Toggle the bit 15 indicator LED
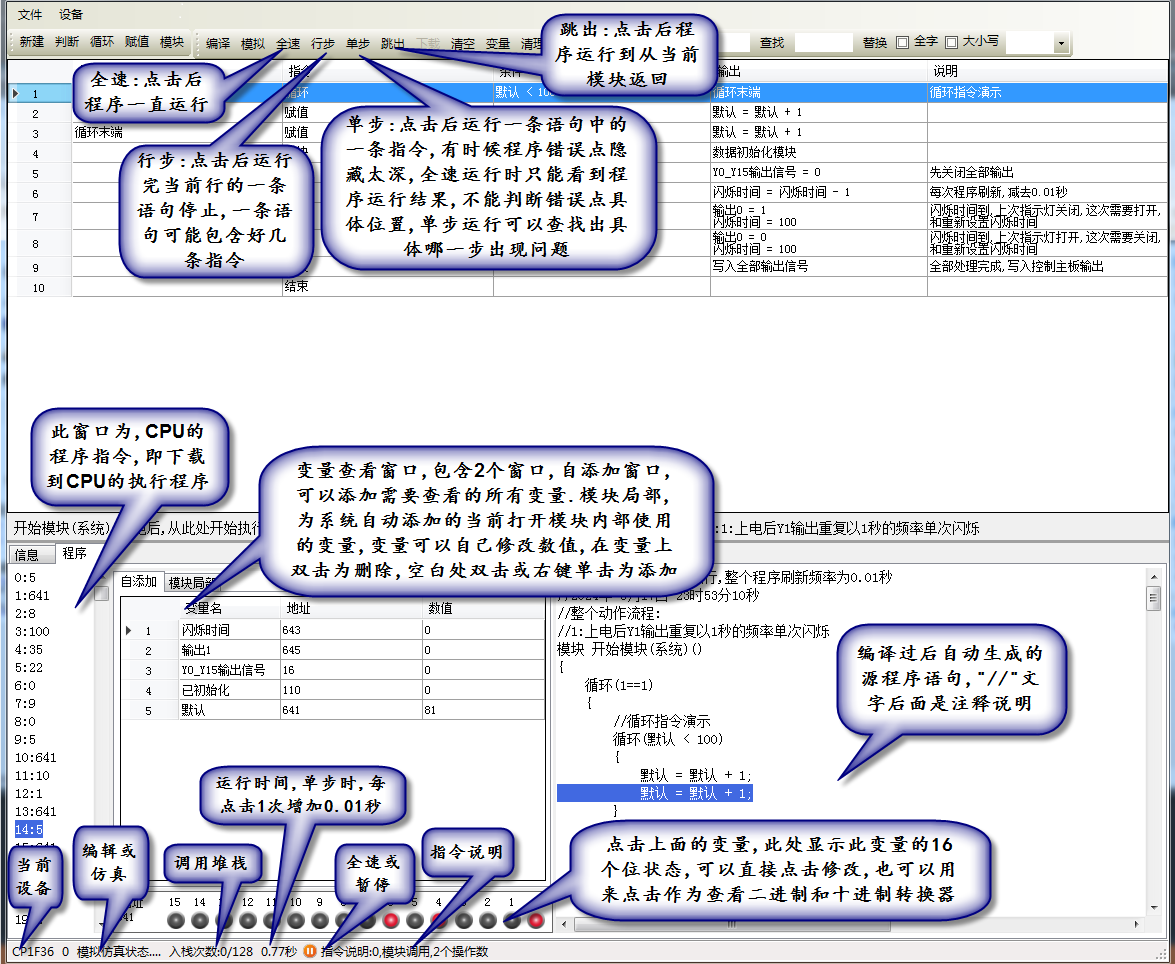The height and width of the screenshot is (964, 1175). click(x=174, y=920)
